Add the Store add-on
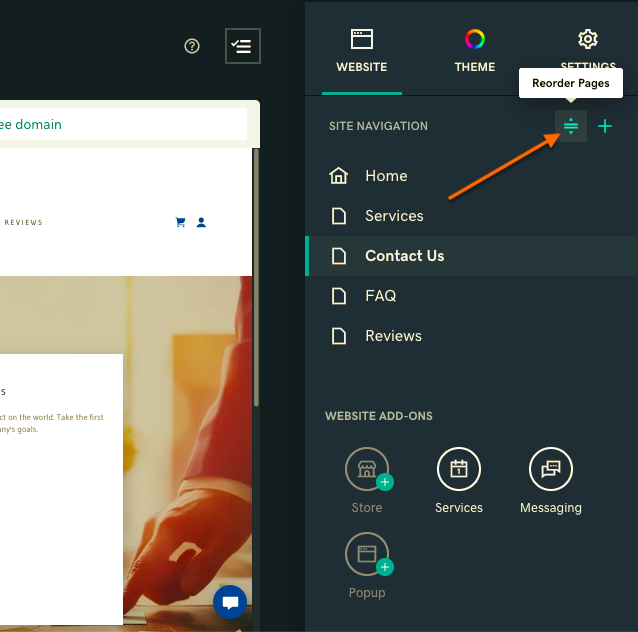Viewport: 638px width, 632px height. (x=367, y=470)
